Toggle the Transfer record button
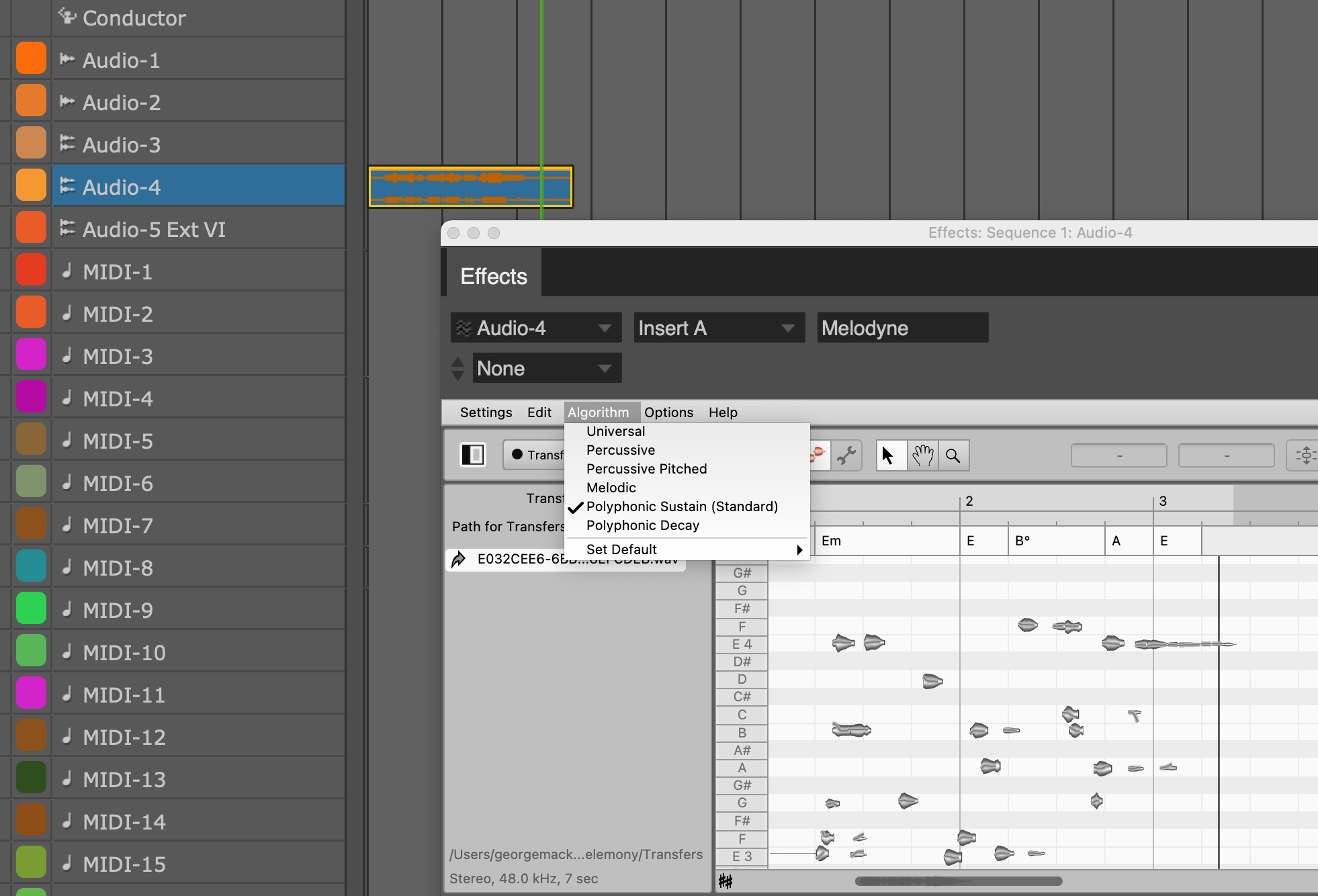The width and height of the screenshot is (1318, 896). pos(535,455)
